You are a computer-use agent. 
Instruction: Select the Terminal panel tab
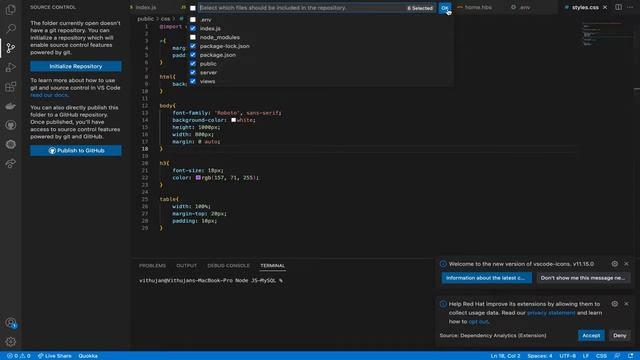272,266
